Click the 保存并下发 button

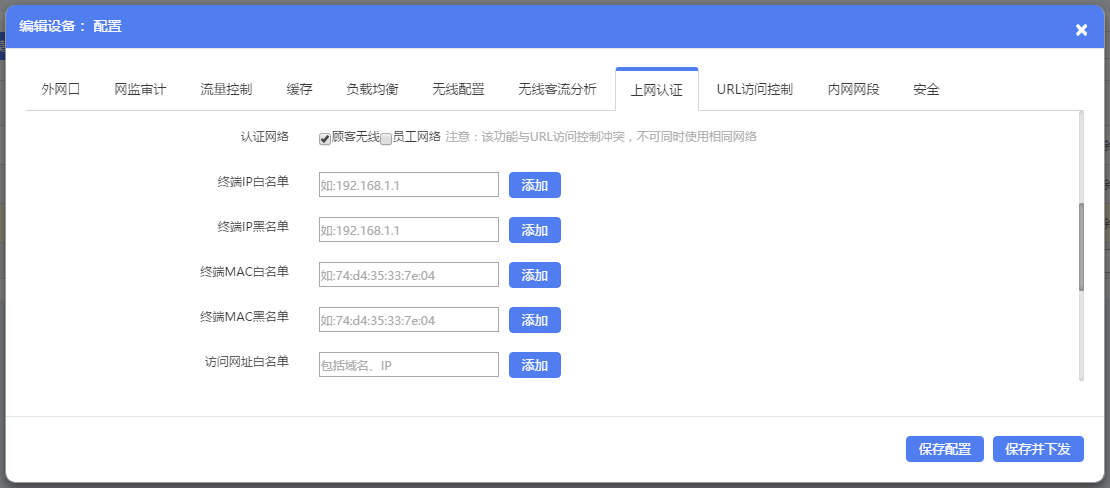click(x=1038, y=449)
